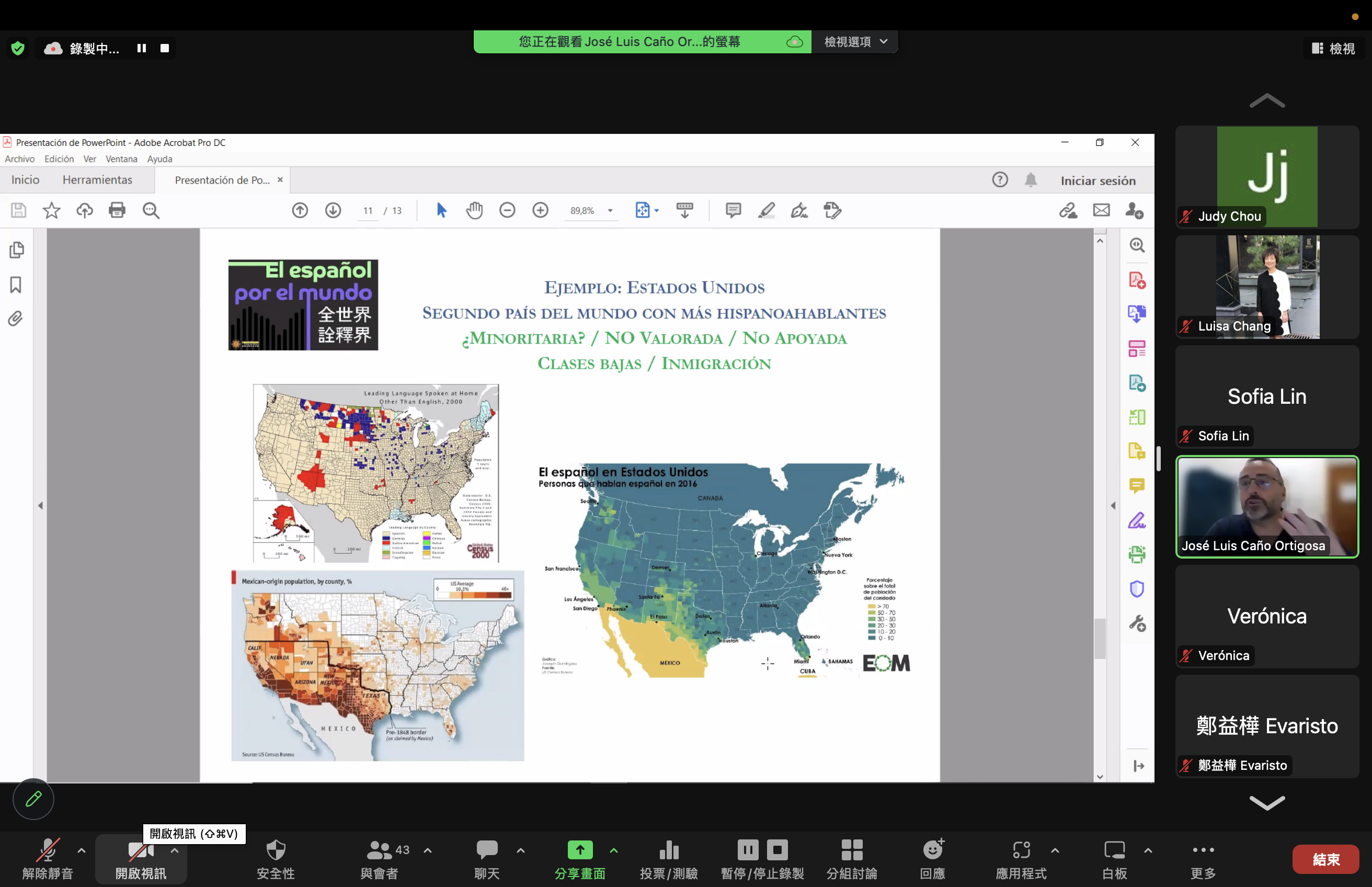Switch to the Herramientas tab
The image size is (1372, 887).
[97, 180]
